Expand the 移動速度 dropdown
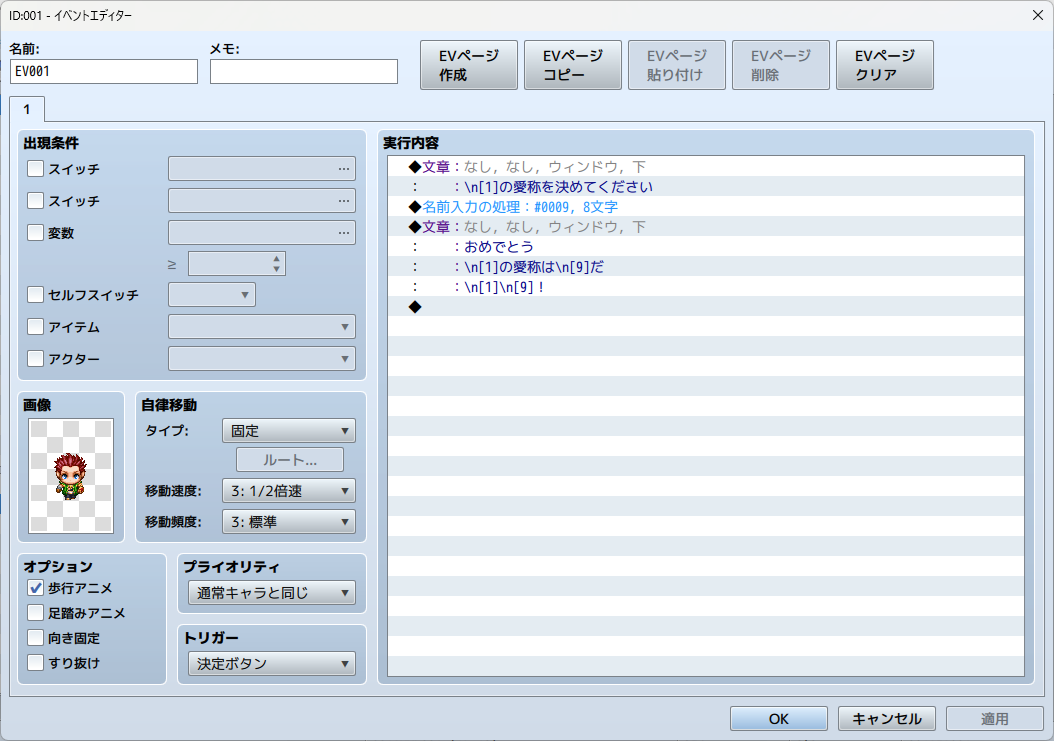Image resolution: width=1054 pixels, height=741 pixels. [x=288, y=491]
